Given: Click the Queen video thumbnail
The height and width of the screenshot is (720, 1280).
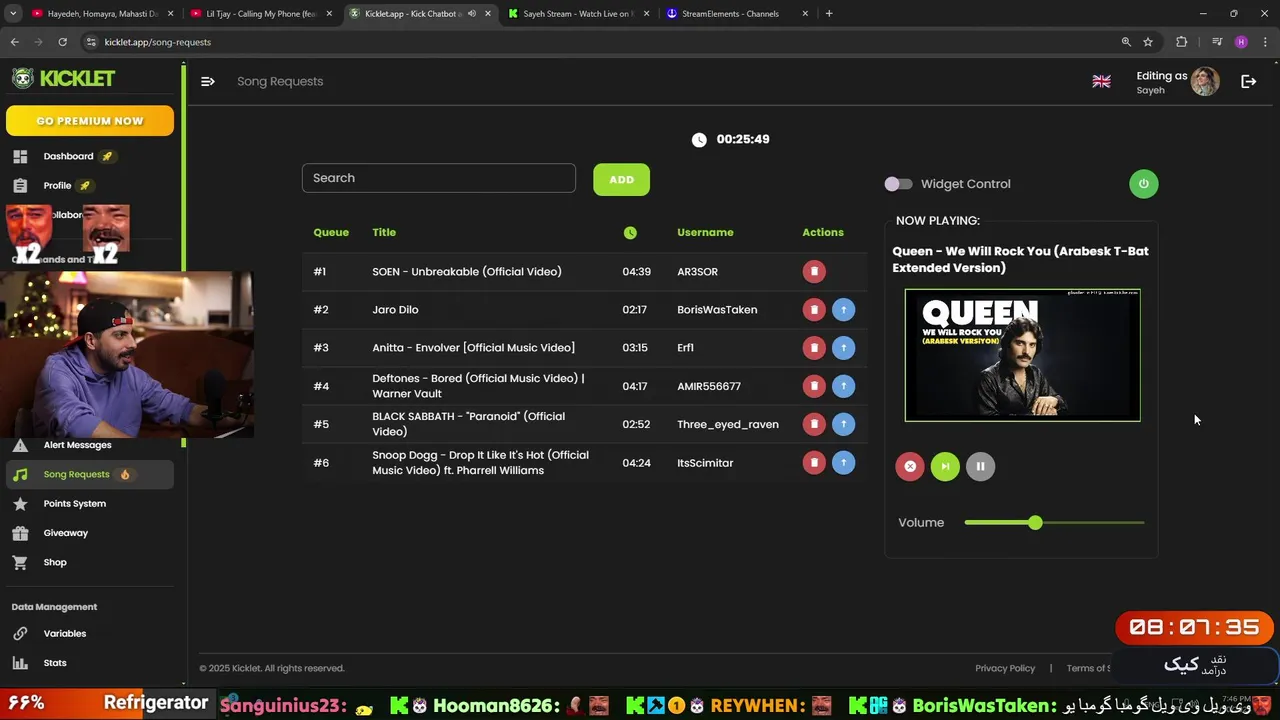Looking at the screenshot, I should click(x=1022, y=355).
